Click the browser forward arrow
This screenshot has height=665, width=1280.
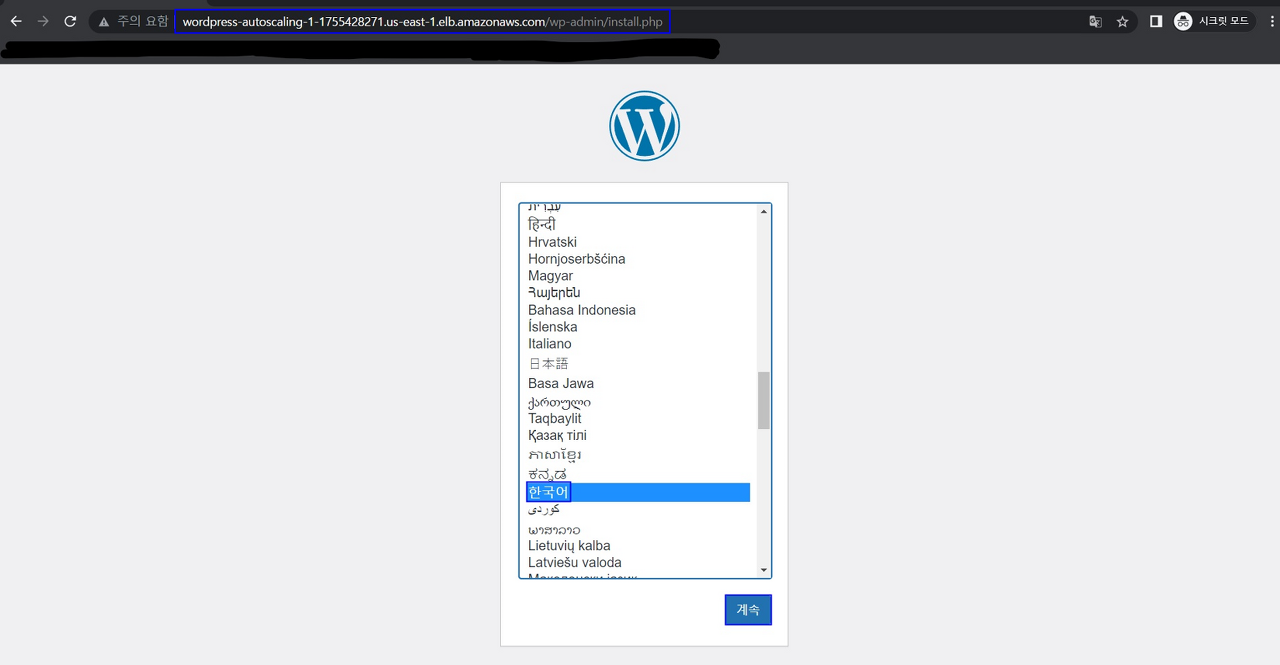(x=43, y=21)
